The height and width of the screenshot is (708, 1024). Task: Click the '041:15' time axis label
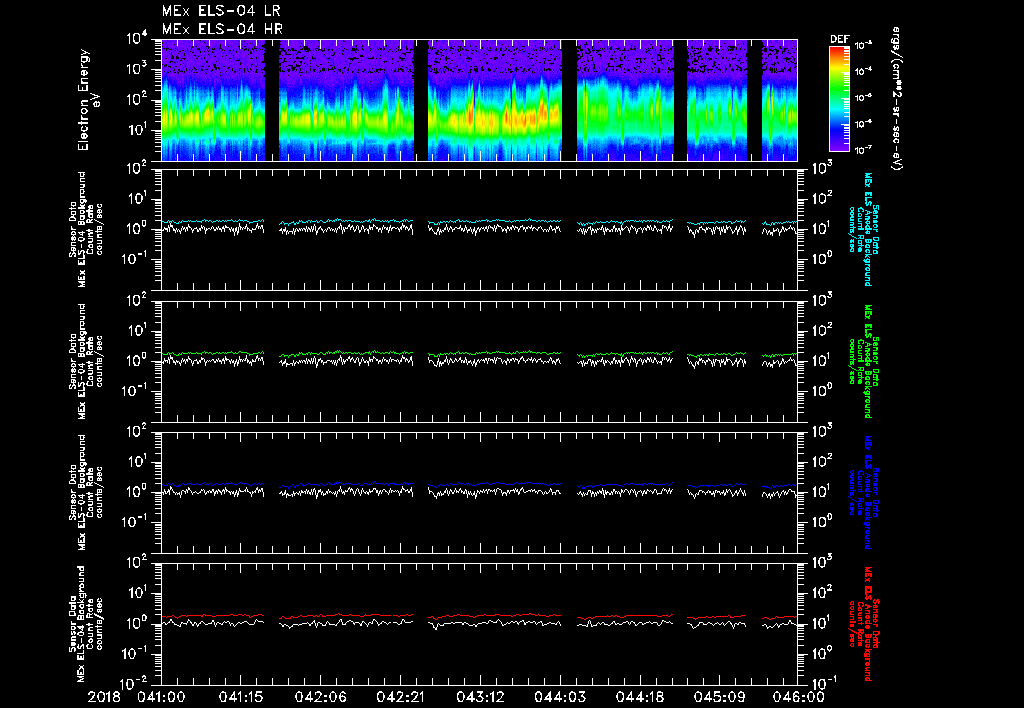240,698
